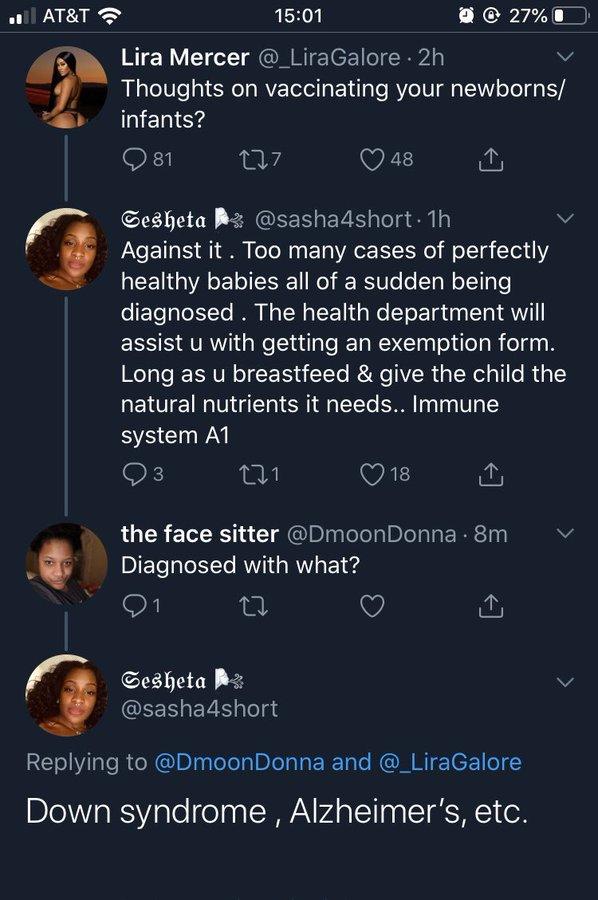Like Lira Mercer's tweet with the heart icon
Viewport: 598px width, 900px height.
[x=370, y=159]
